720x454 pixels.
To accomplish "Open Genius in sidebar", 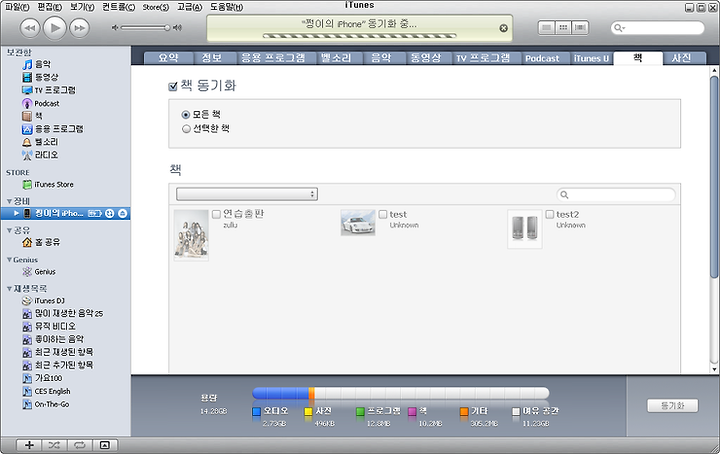I will (x=39, y=272).
